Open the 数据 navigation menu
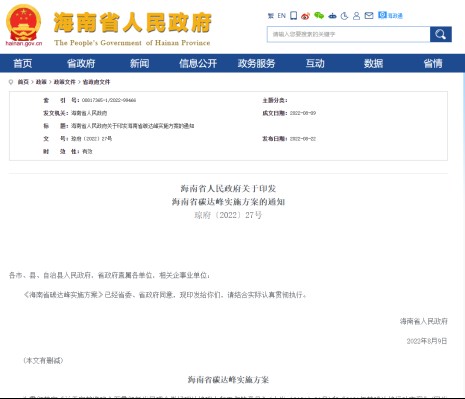Viewport: 465px width, 399px height. pos(373,63)
